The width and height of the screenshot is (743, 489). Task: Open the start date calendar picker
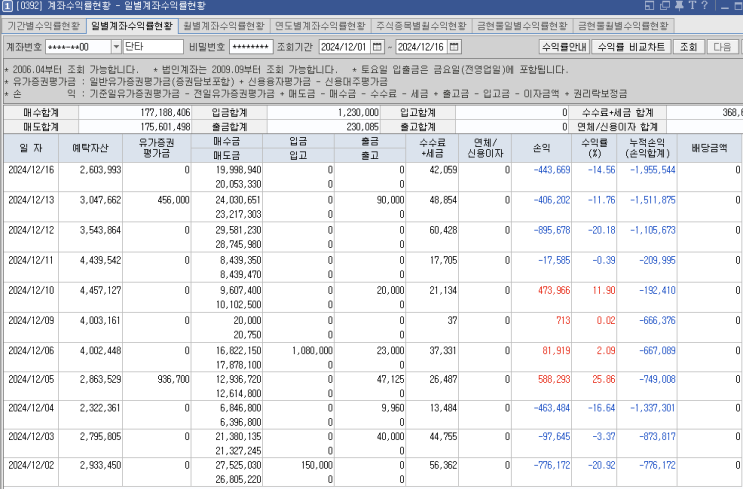(377, 47)
